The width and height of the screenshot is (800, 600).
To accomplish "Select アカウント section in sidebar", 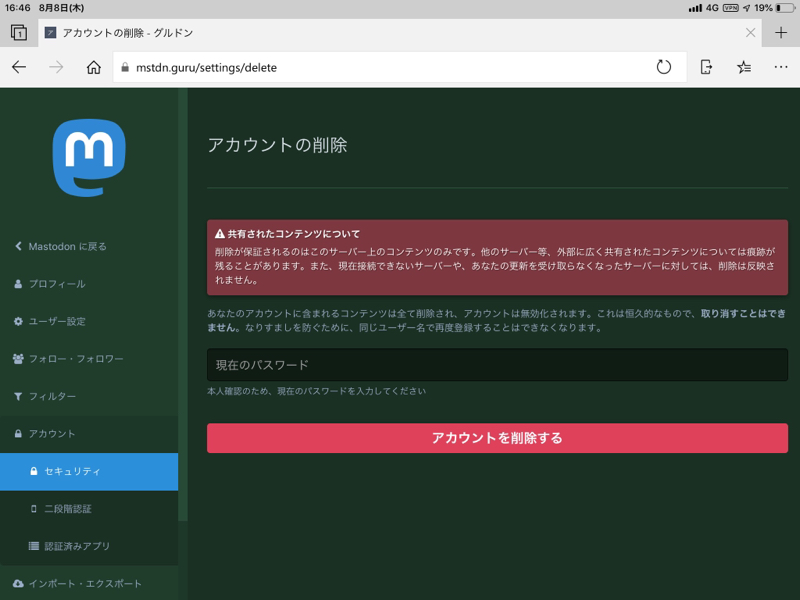I will click(x=89, y=434).
